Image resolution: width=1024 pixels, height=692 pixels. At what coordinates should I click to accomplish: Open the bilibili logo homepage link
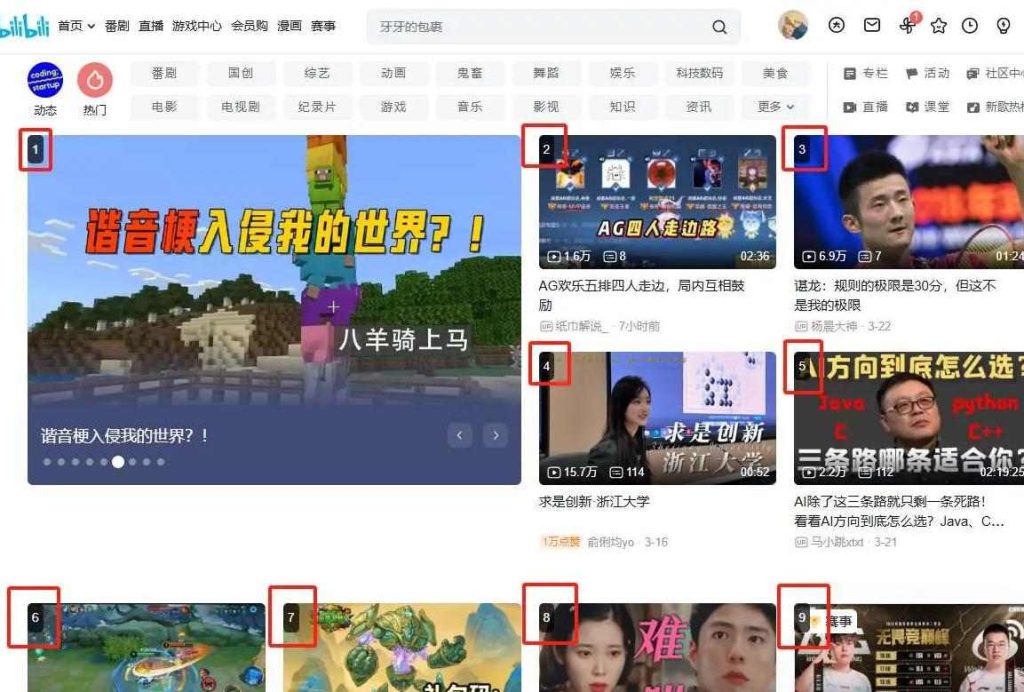point(24,26)
